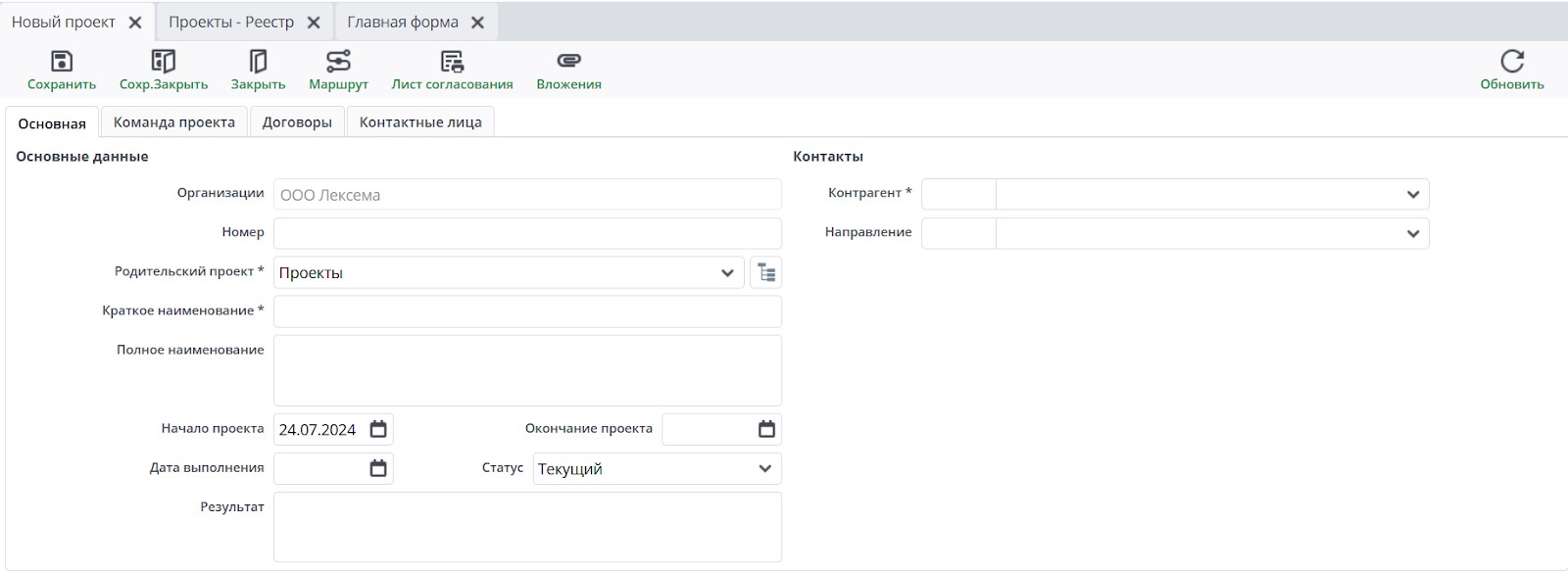Expand the Направление dropdown list
The width and height of the screenshot is (1568, 571).
pos(1413,233)
